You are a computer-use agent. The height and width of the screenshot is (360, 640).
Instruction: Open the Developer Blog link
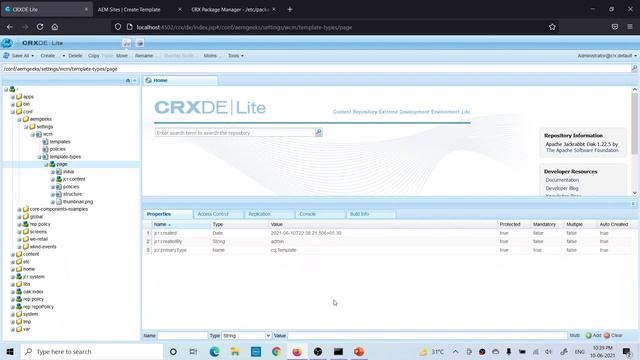pos(562,188)
